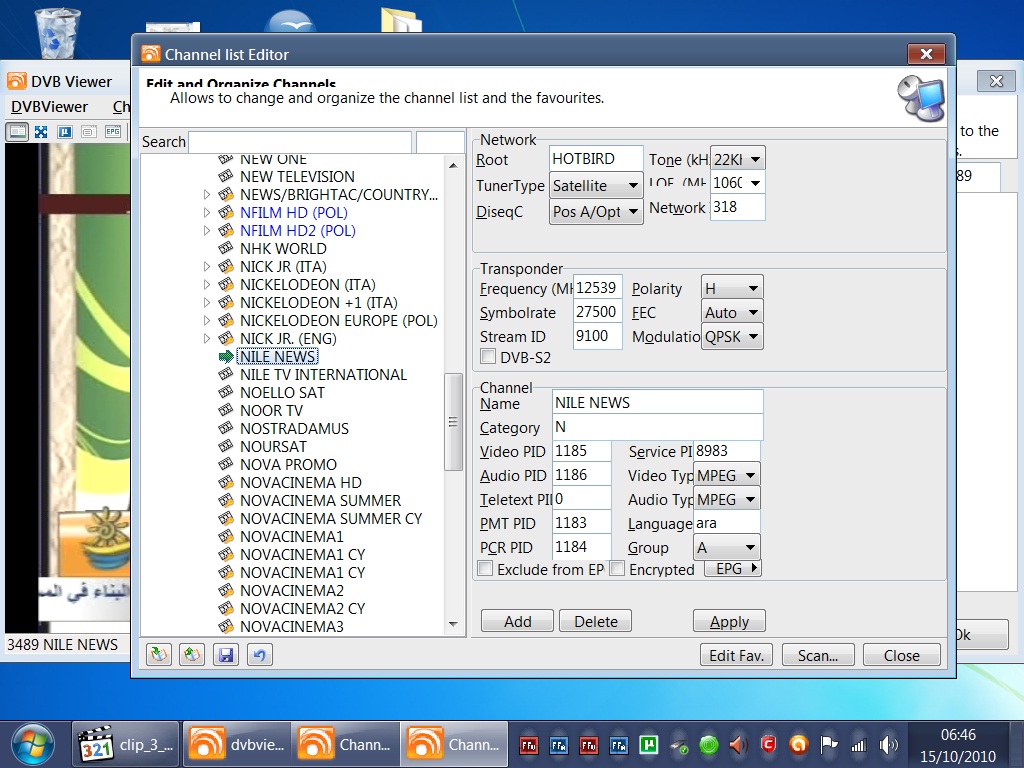Click inside the Search field
This screenshot has width=1024, height=768.
click(300, 142)
